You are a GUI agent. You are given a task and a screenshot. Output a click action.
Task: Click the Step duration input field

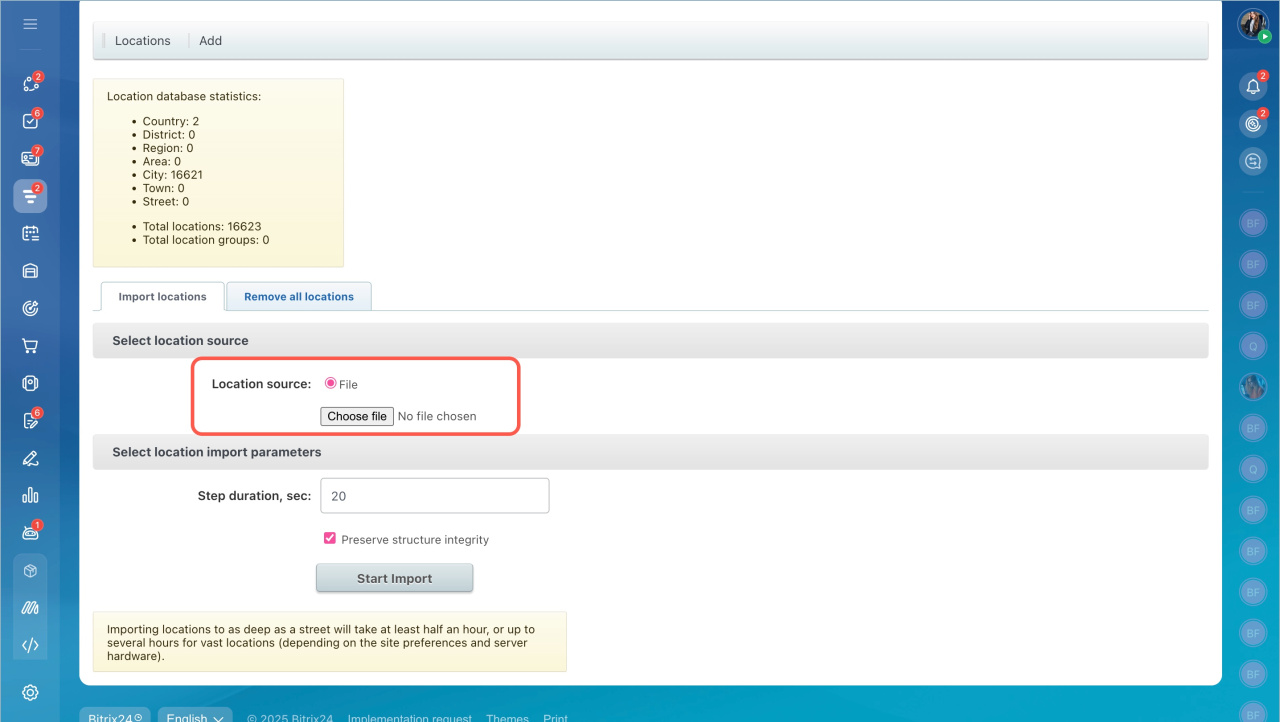(x=434, y=496)
